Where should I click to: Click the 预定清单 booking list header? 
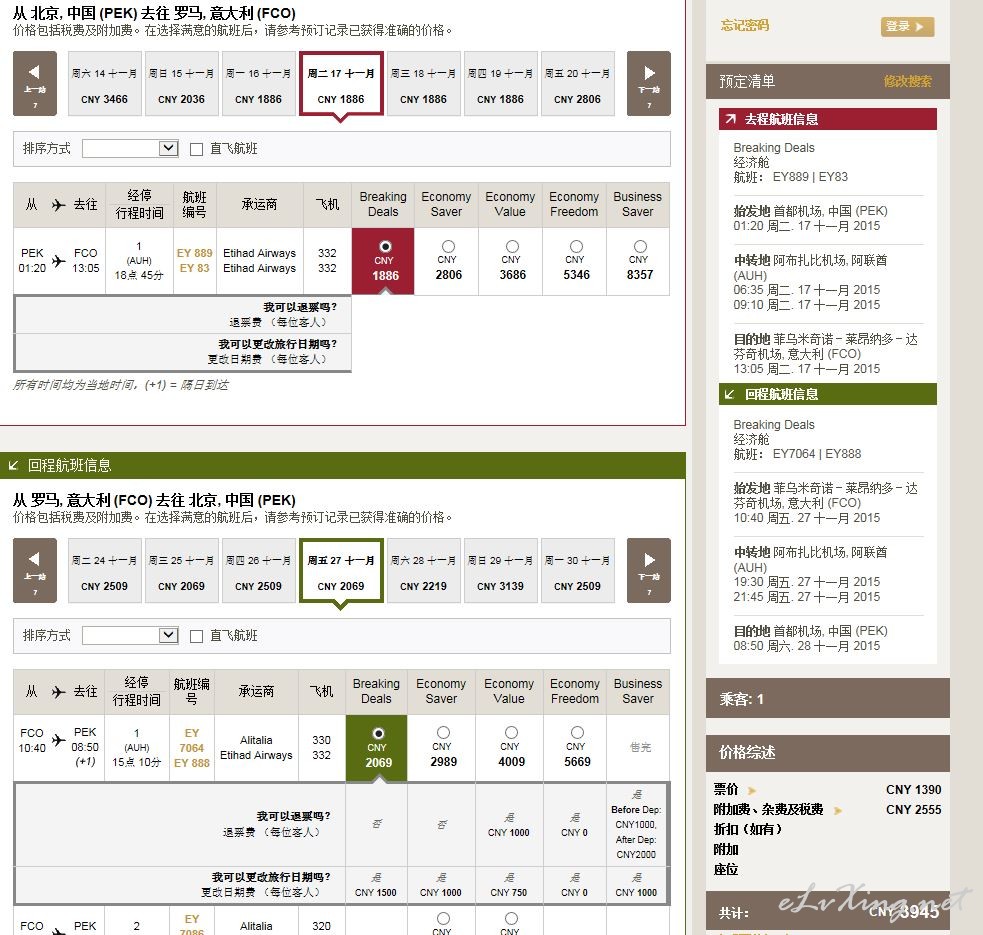(x=747, y=82)
